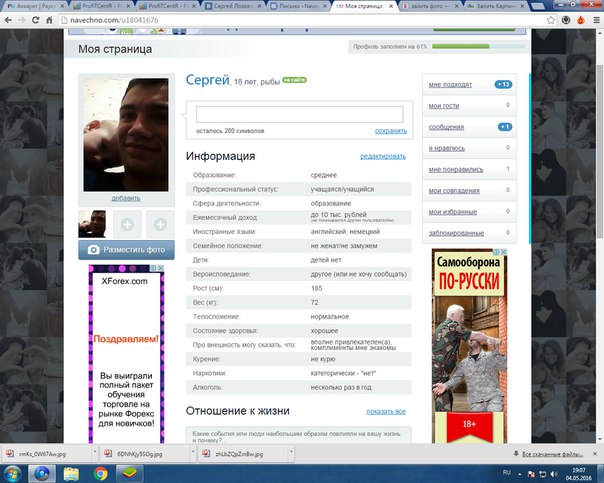Click the +1 badge next to сообщения
This screenshot has width=604, height=483.
(505, 127)
